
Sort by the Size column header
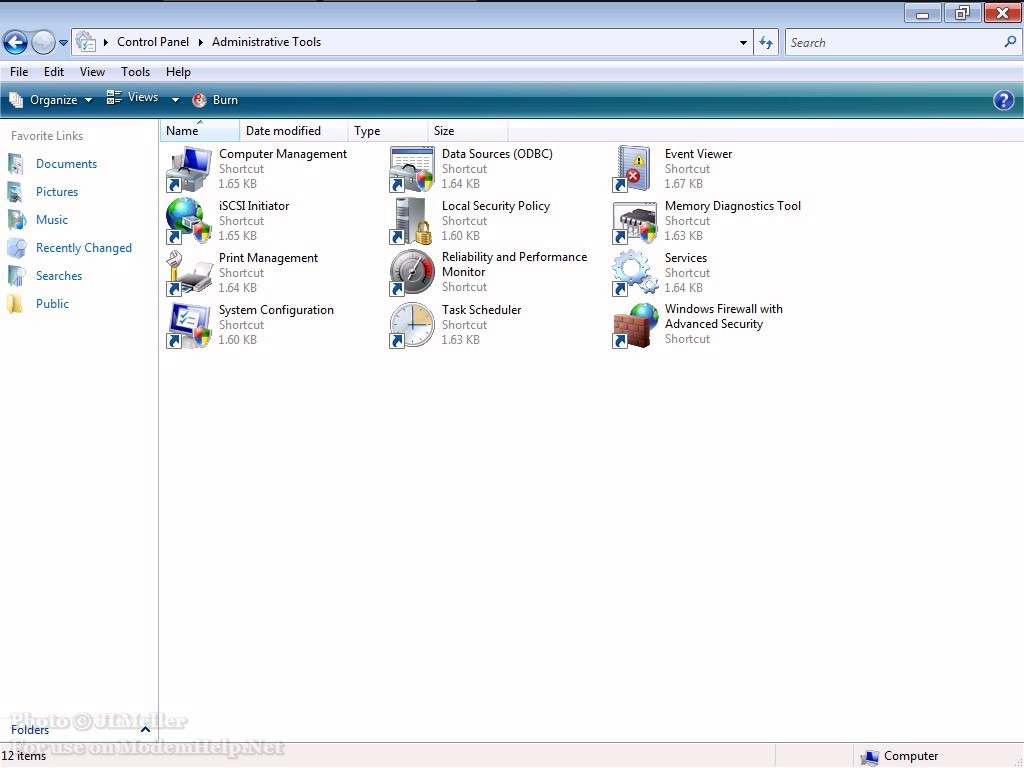pos(468,131)
